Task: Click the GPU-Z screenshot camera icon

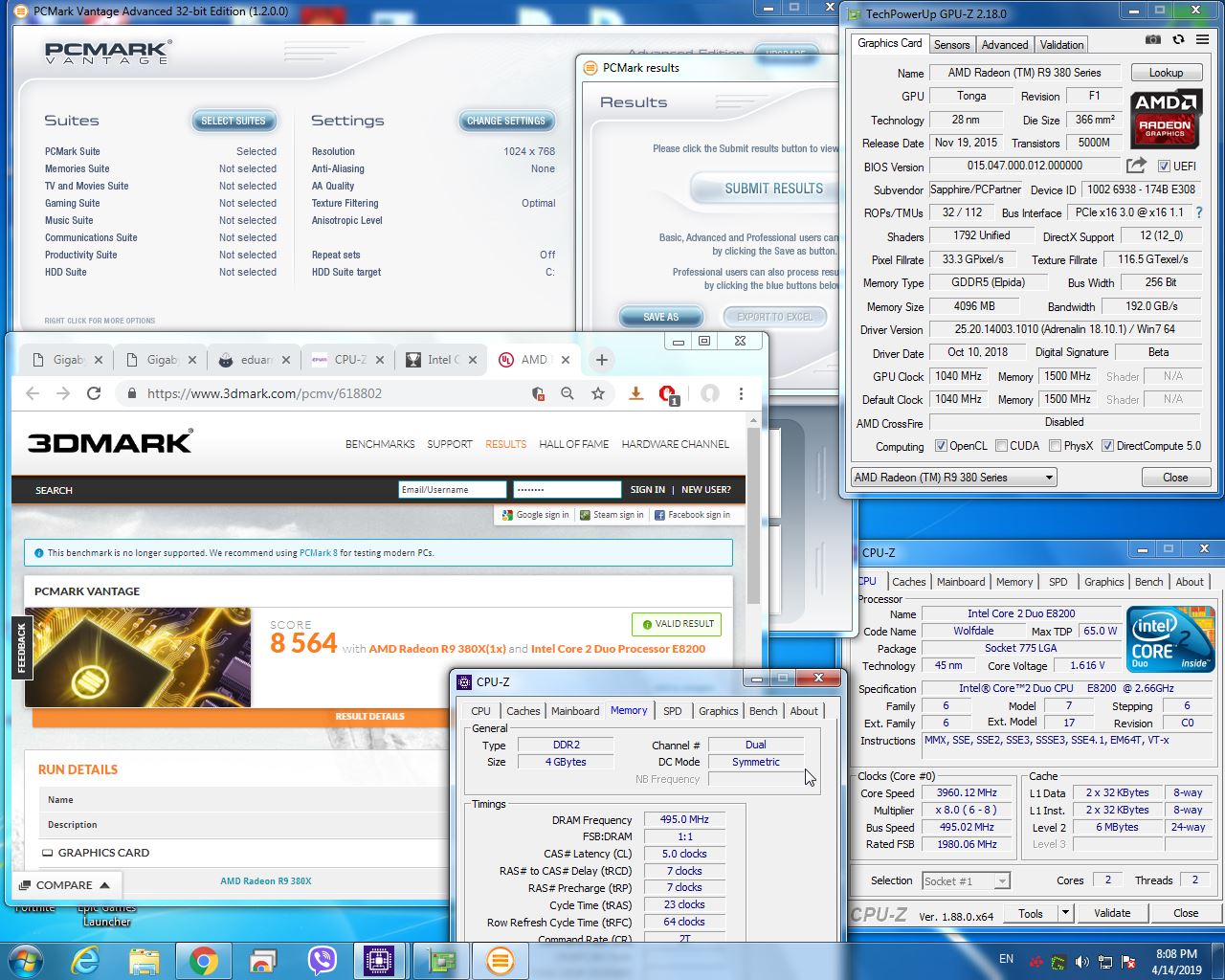Action: coord(1153,40)
